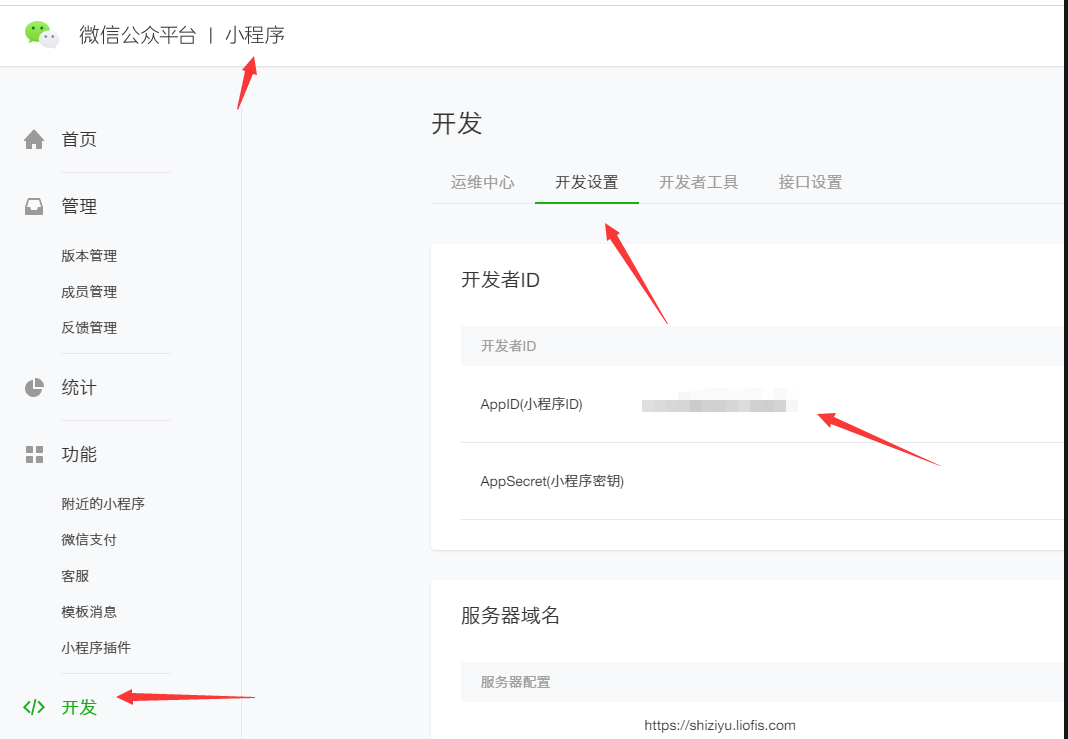The height and width of the screenshot is (739, 1068).
Task: Open 微信支付 under 功能
Action: pyautogui.click(x=89, y=540)
